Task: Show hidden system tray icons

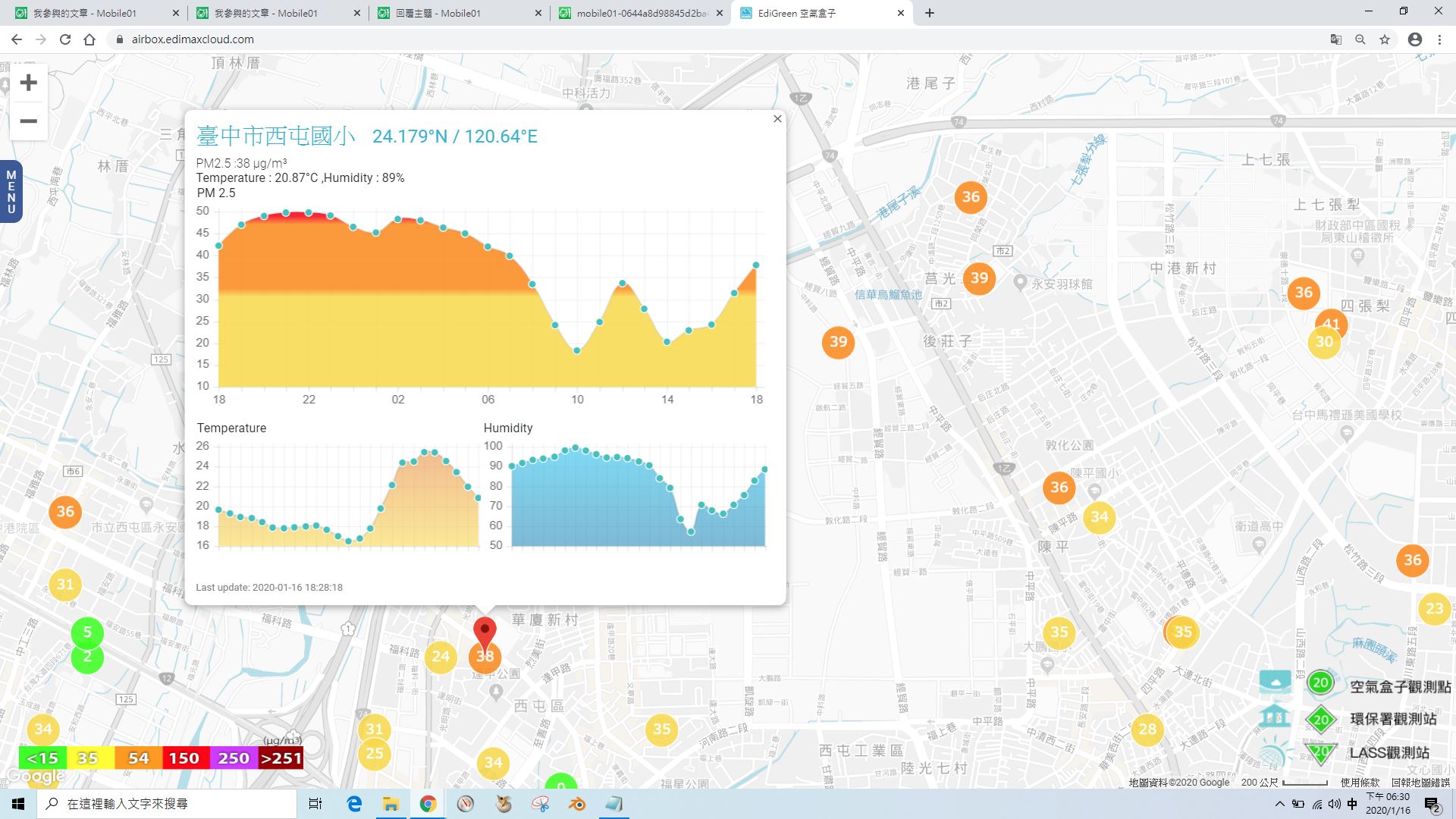Action: (1280, 804)
